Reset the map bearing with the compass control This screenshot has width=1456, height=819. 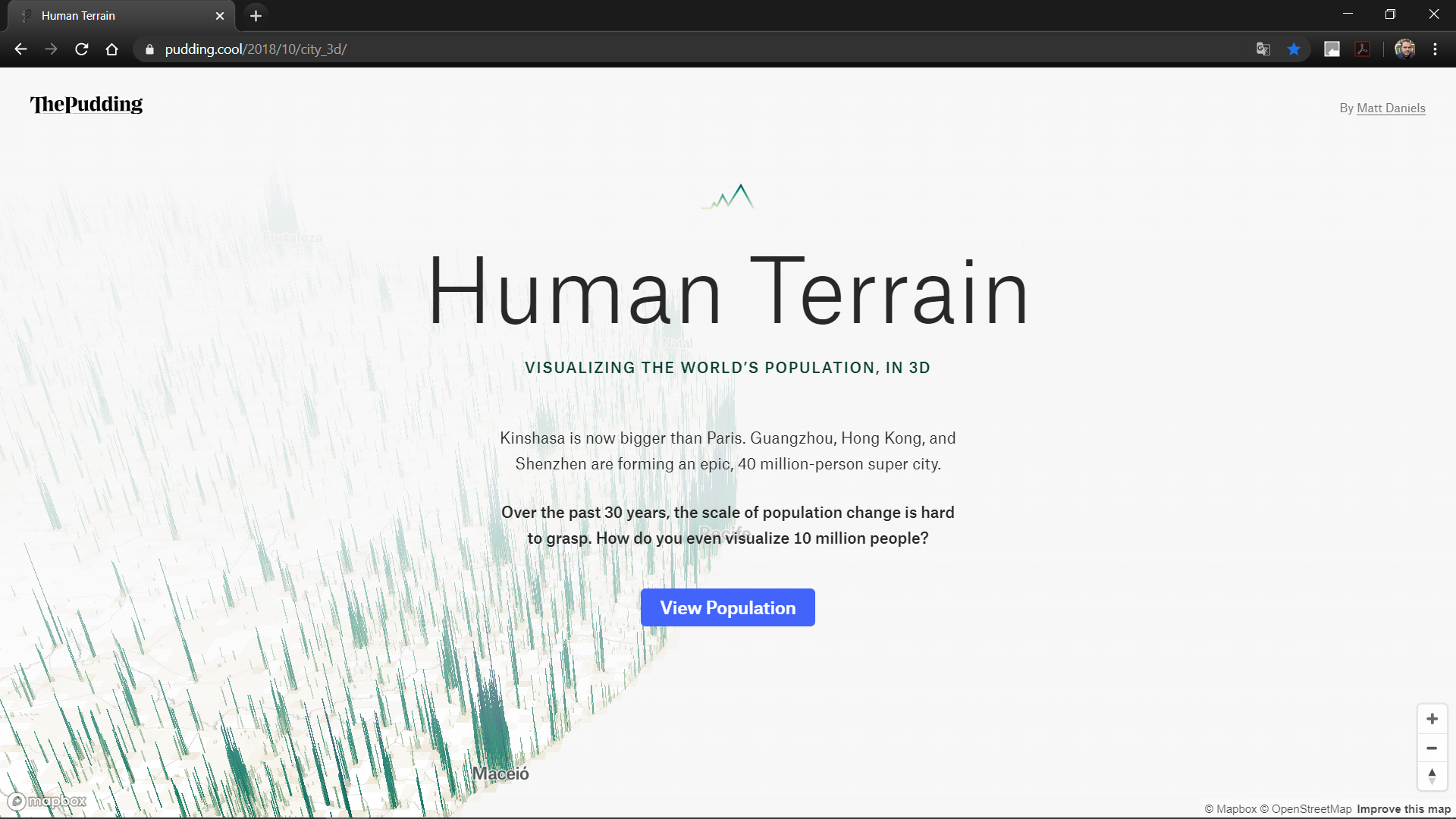1432,777
